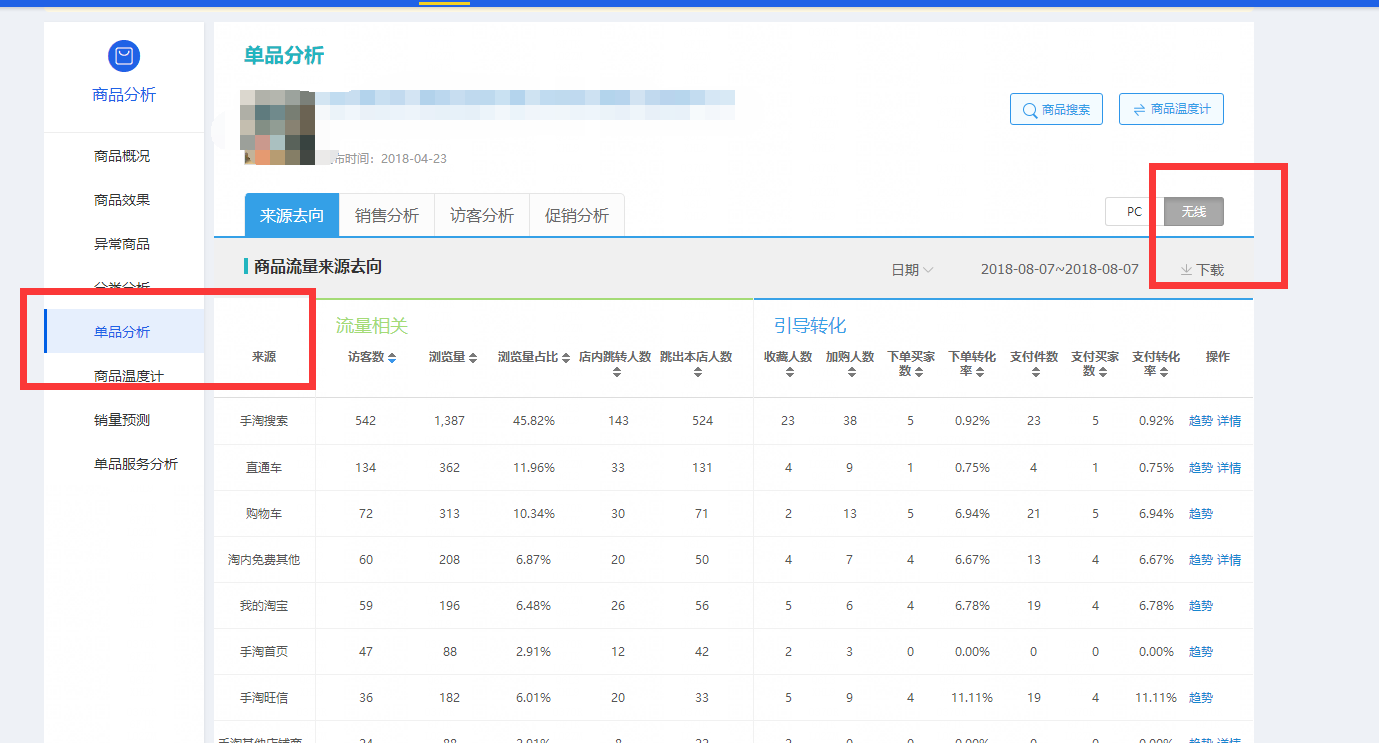
Task: Open 详情 for the 手淘搜索 row
Action: pos(1228,421)
